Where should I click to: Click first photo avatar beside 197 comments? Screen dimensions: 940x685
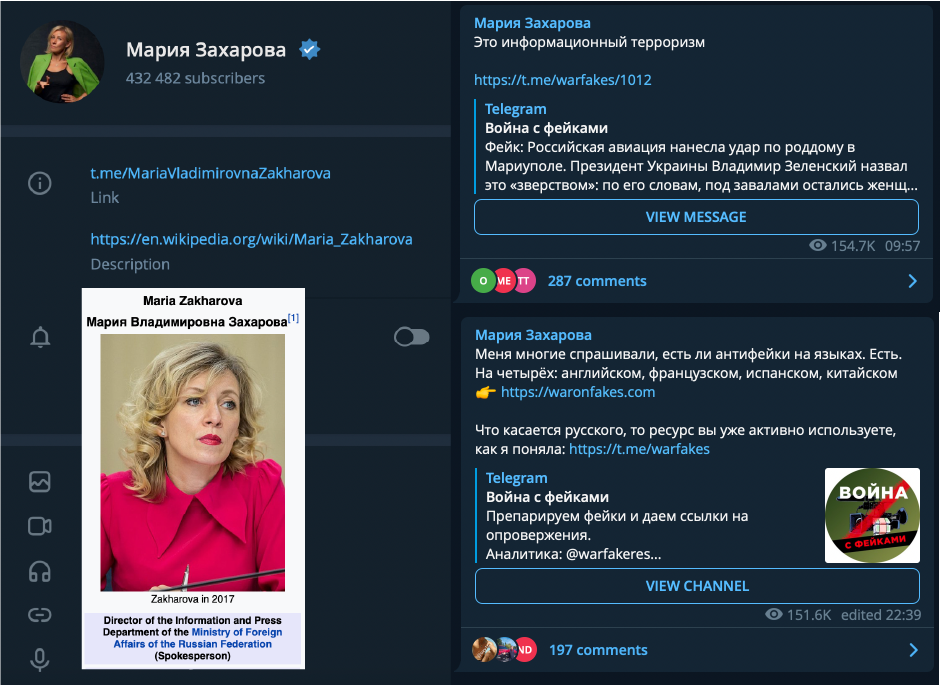(x=484, y=650)
